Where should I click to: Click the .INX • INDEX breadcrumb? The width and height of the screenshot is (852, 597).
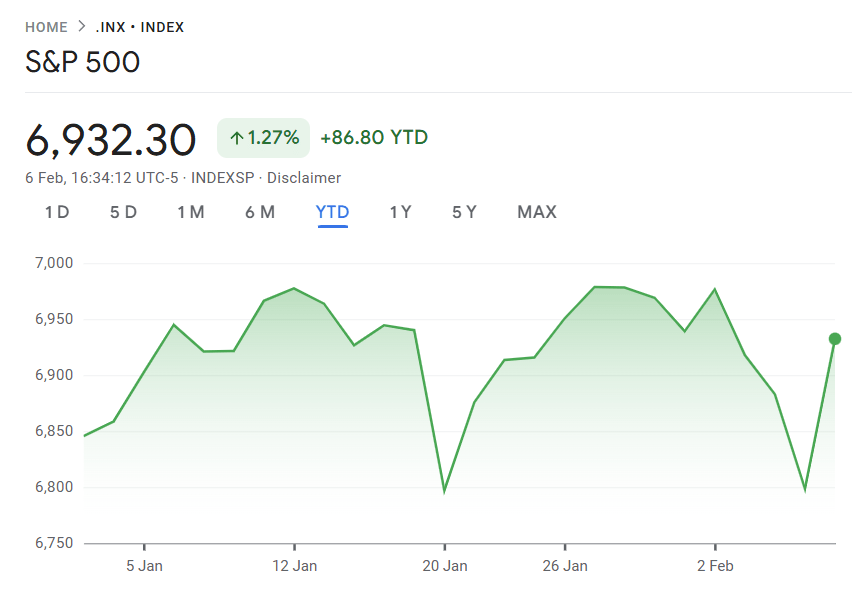(140, 27)
